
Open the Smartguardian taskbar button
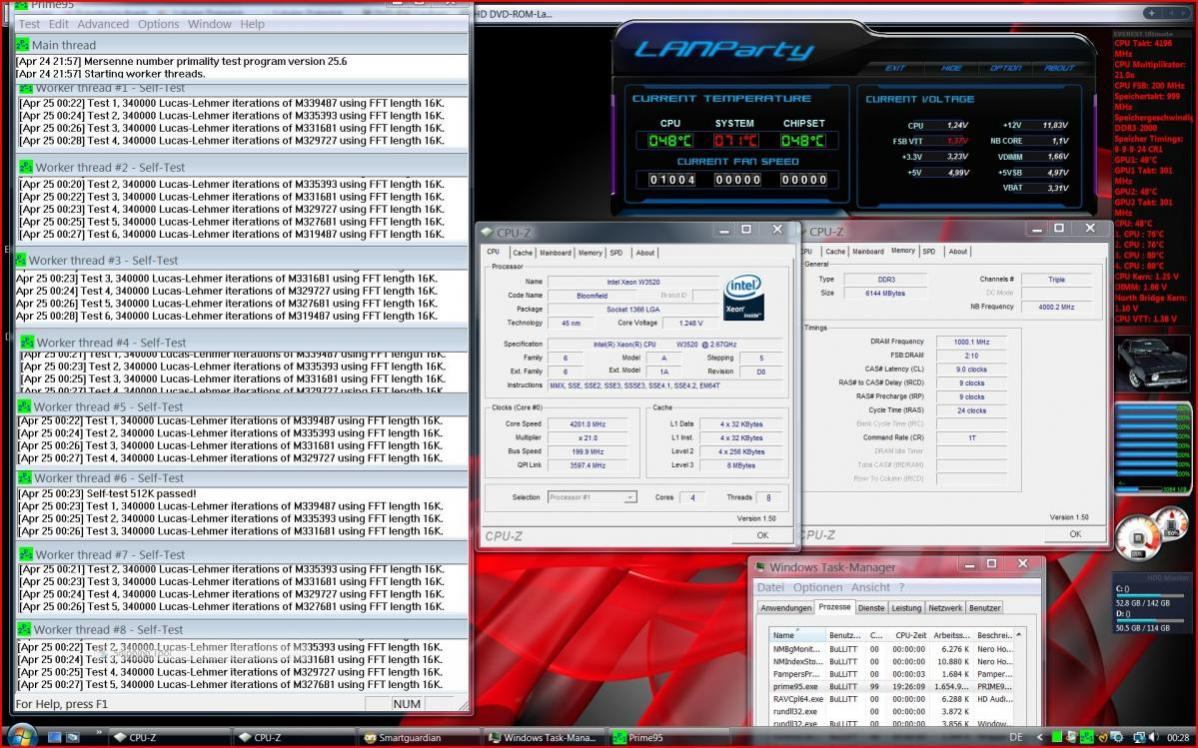(418, 737)
